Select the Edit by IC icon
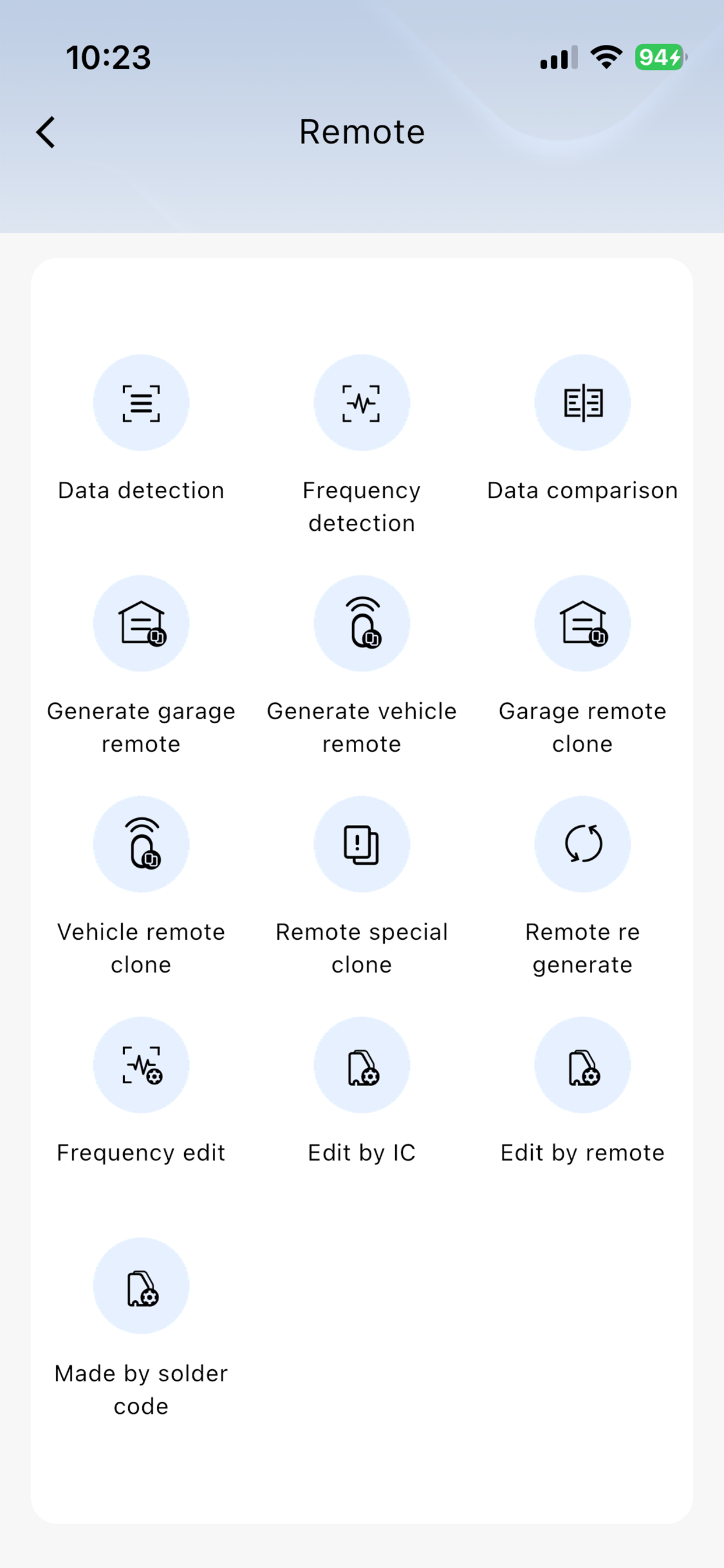The width and height of the screenshot is (724, 1568). point(362,1065)
